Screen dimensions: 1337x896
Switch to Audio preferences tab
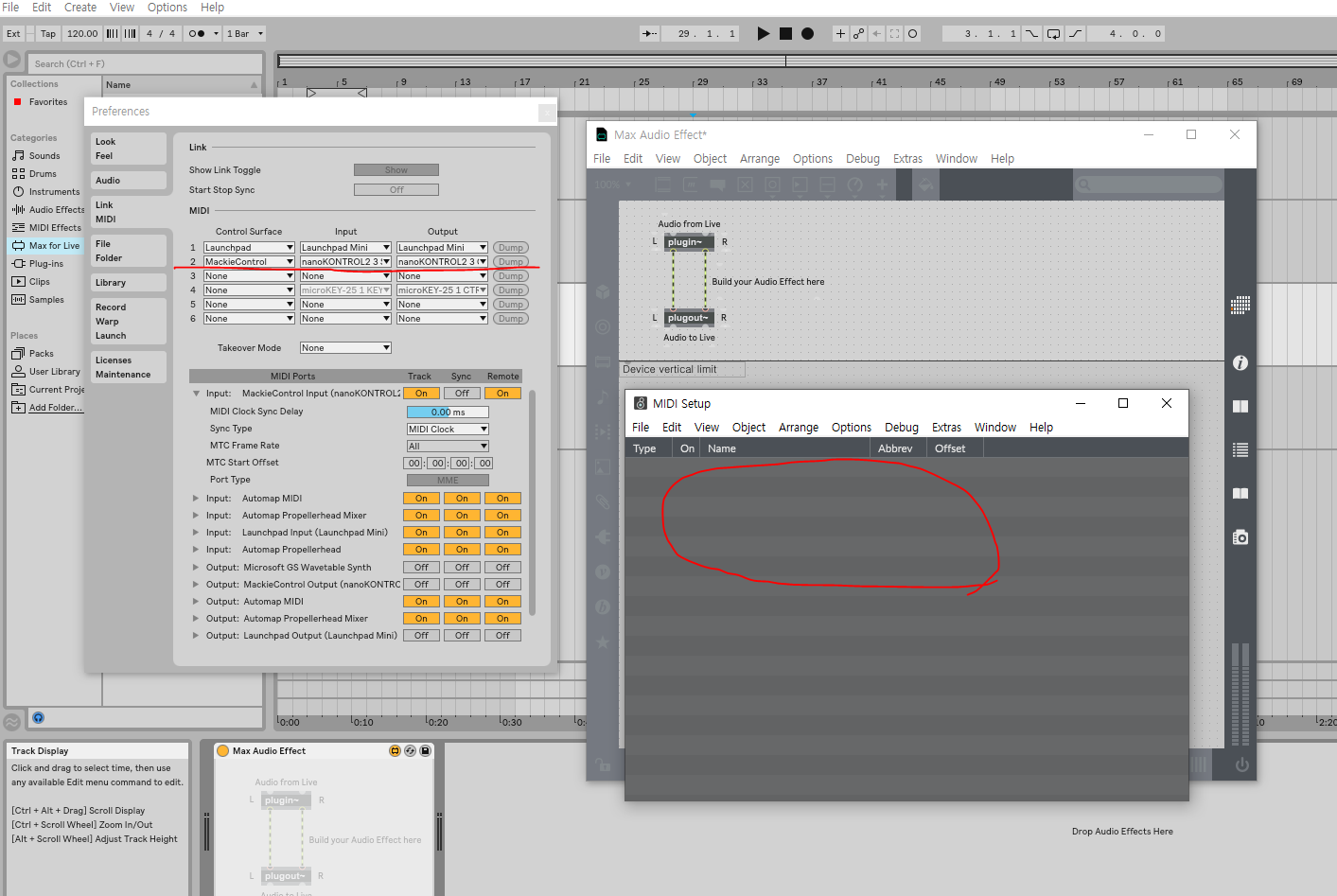point(129,180)
